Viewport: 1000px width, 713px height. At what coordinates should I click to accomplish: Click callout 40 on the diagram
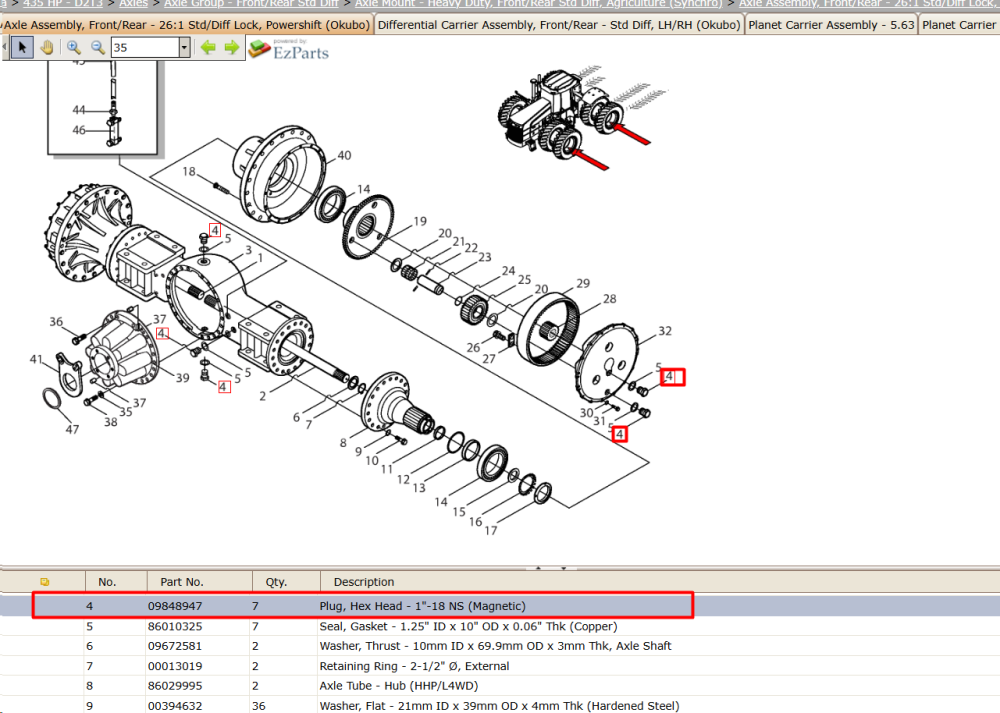click(x=344, y=155)
